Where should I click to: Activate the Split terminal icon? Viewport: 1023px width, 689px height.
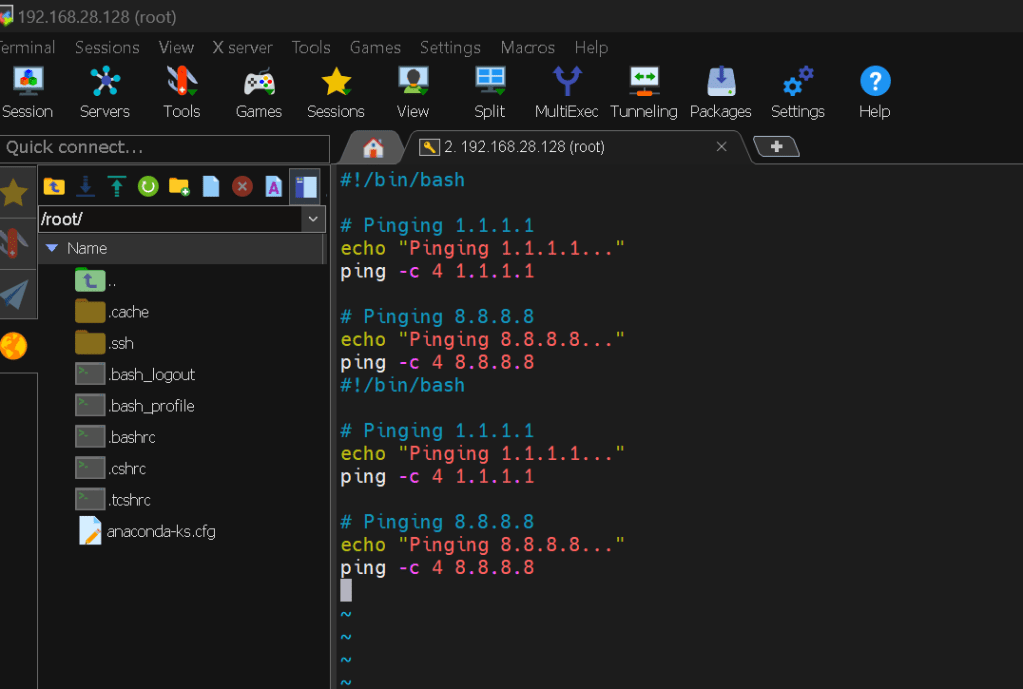[490, 93]
